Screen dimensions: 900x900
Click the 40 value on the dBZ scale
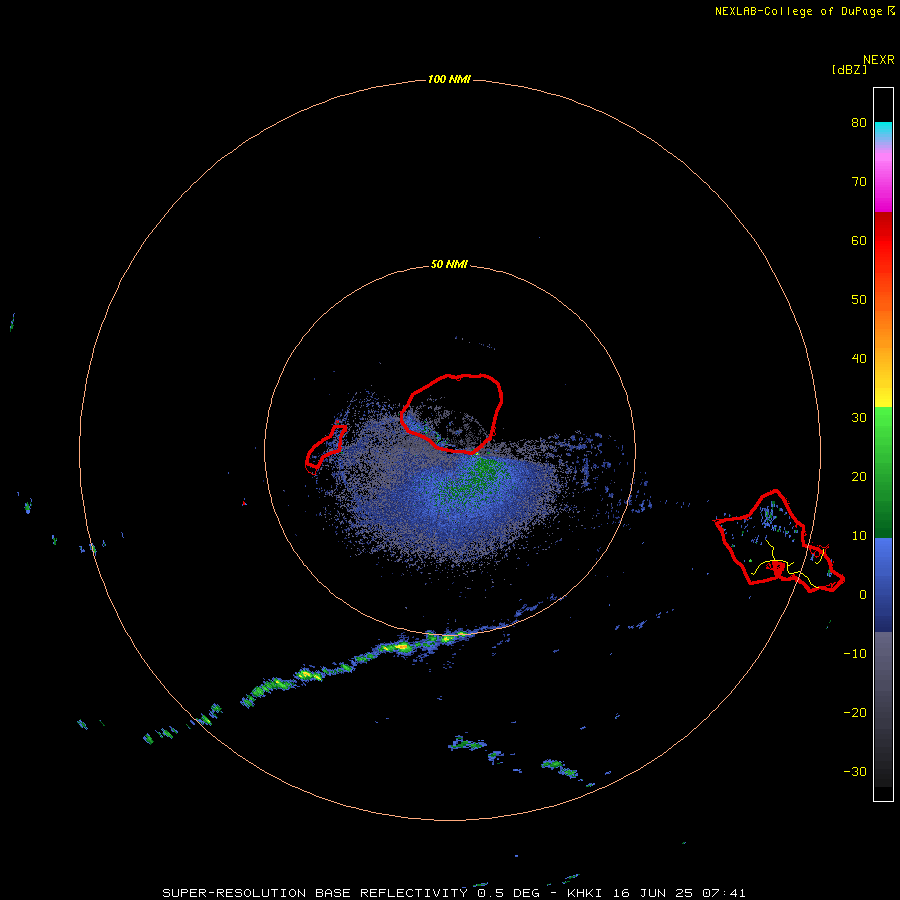pyautogui.click(x=859, y=359)
